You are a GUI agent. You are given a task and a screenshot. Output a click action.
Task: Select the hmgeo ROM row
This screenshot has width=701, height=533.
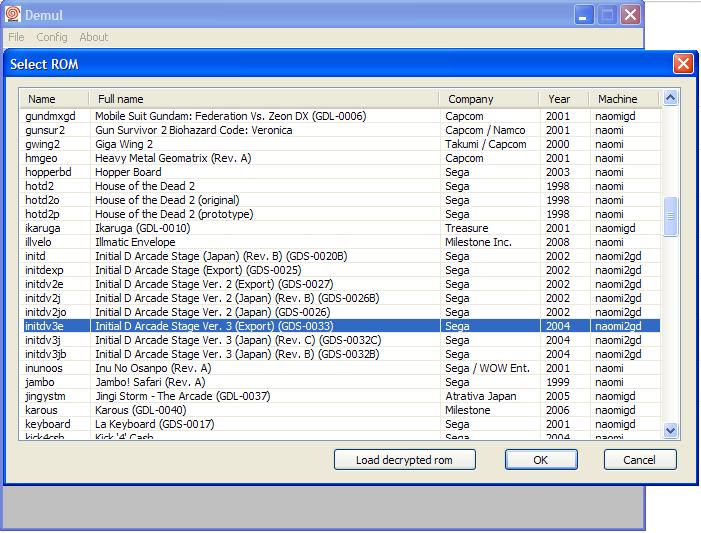pyautogui.click(x=342, y=158)
